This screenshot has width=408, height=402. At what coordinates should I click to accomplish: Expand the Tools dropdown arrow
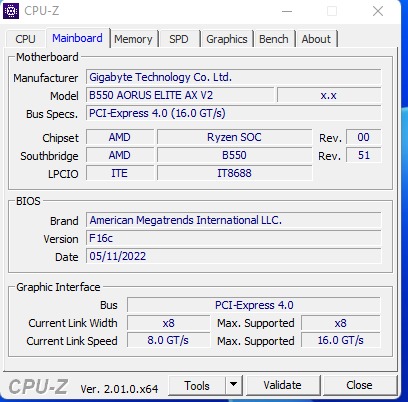234,386
